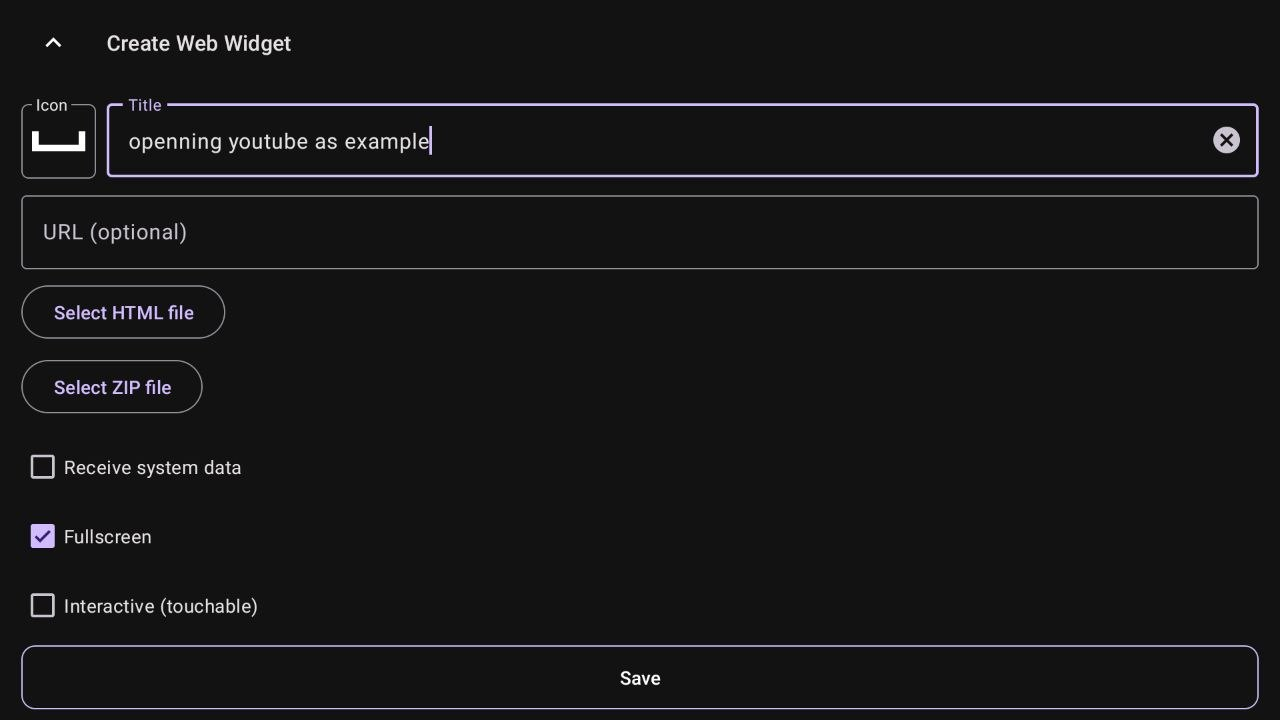Click the "Create Web Widget" header title
The image size is (1280, 720).
click(198, 44)
